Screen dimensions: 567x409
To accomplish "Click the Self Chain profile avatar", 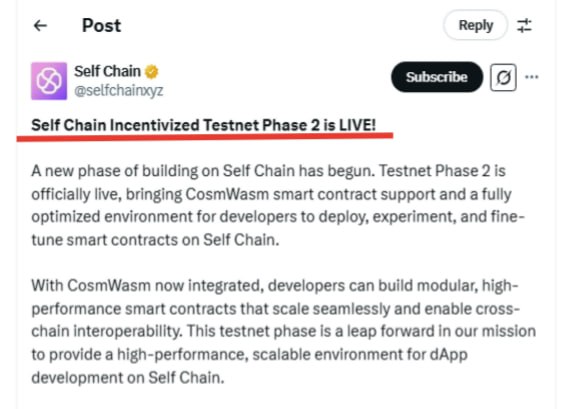I will pos(49,81).
